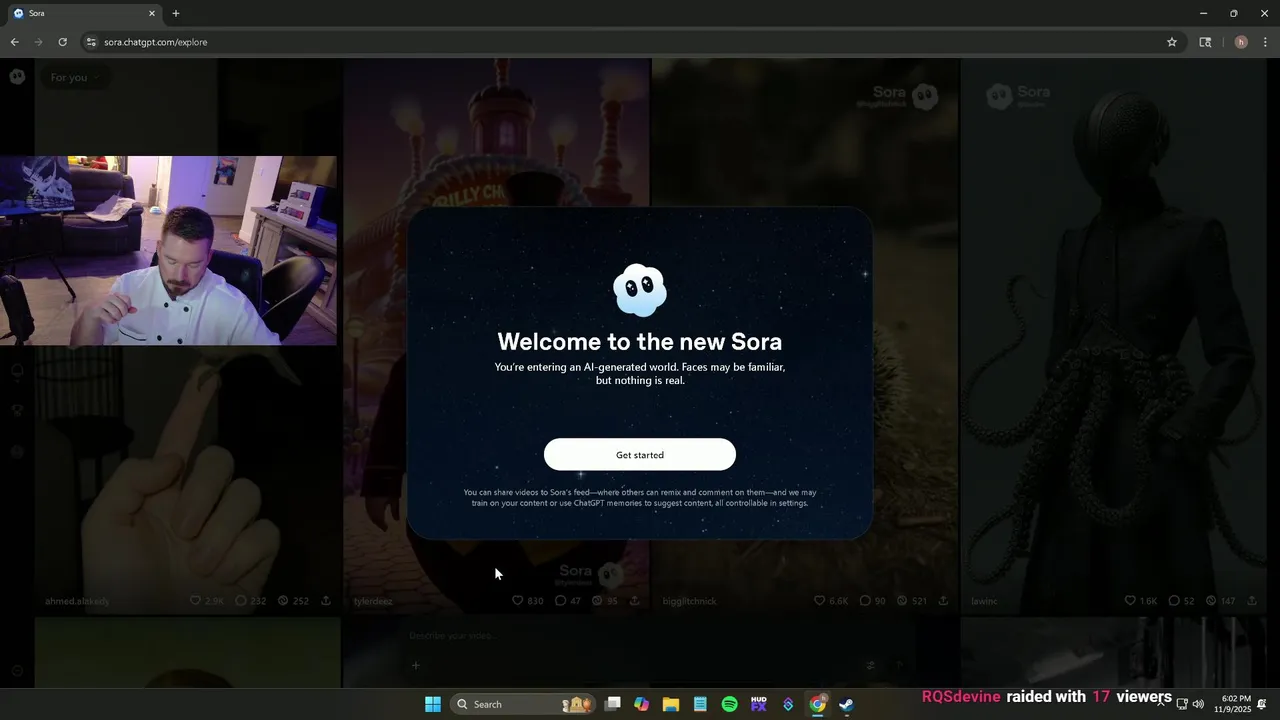The height and width of the screenshot is (720, 1280).
Task: Open bigglitchnick's profile link
Action: (689, 601)
